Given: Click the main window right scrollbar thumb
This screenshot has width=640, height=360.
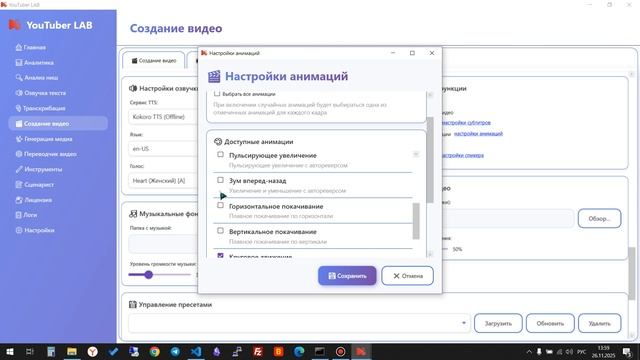Looking at the screenshot, I should [631, 273].
